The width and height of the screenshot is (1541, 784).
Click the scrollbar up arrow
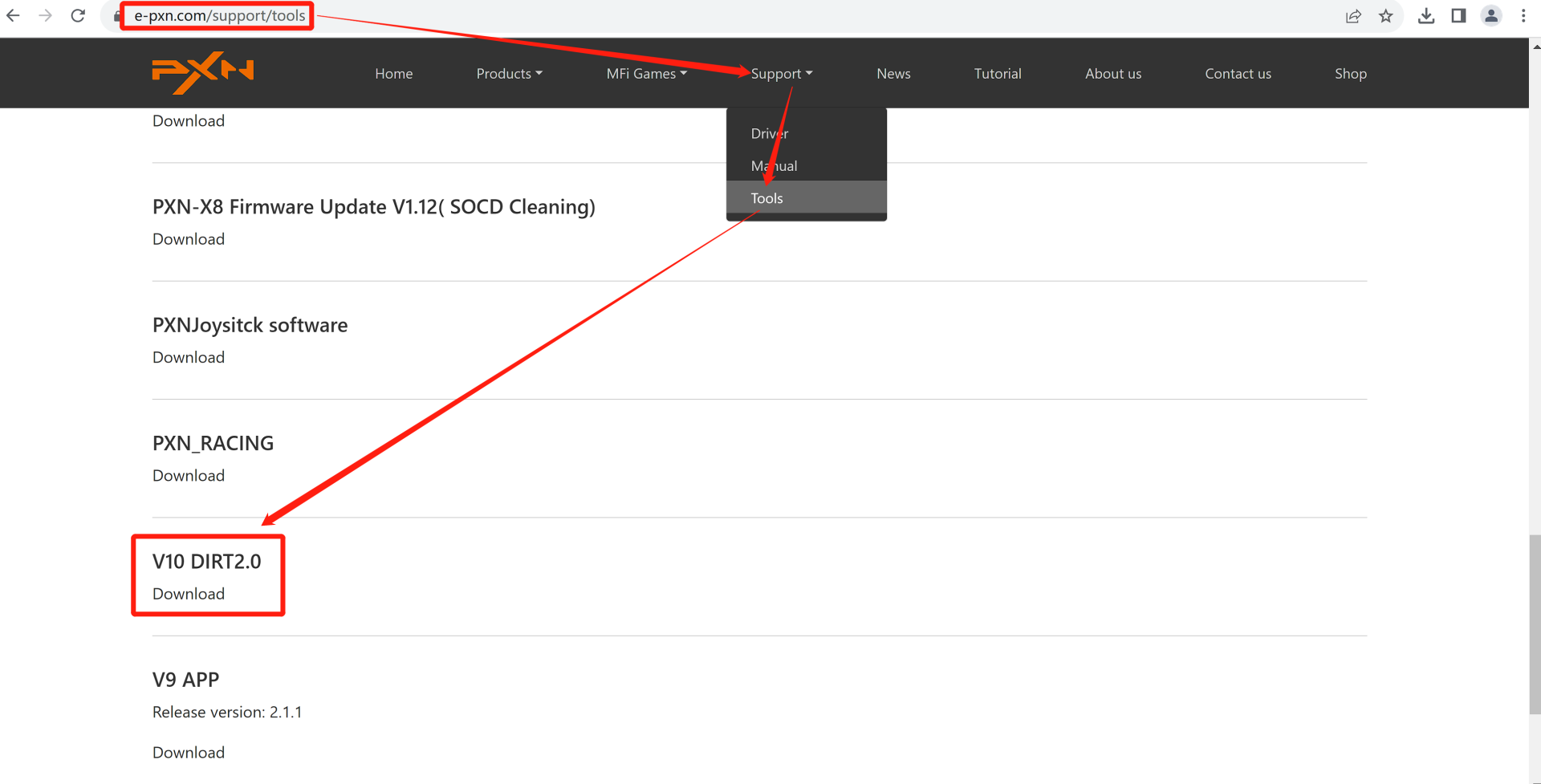[x=1535, y=46]
